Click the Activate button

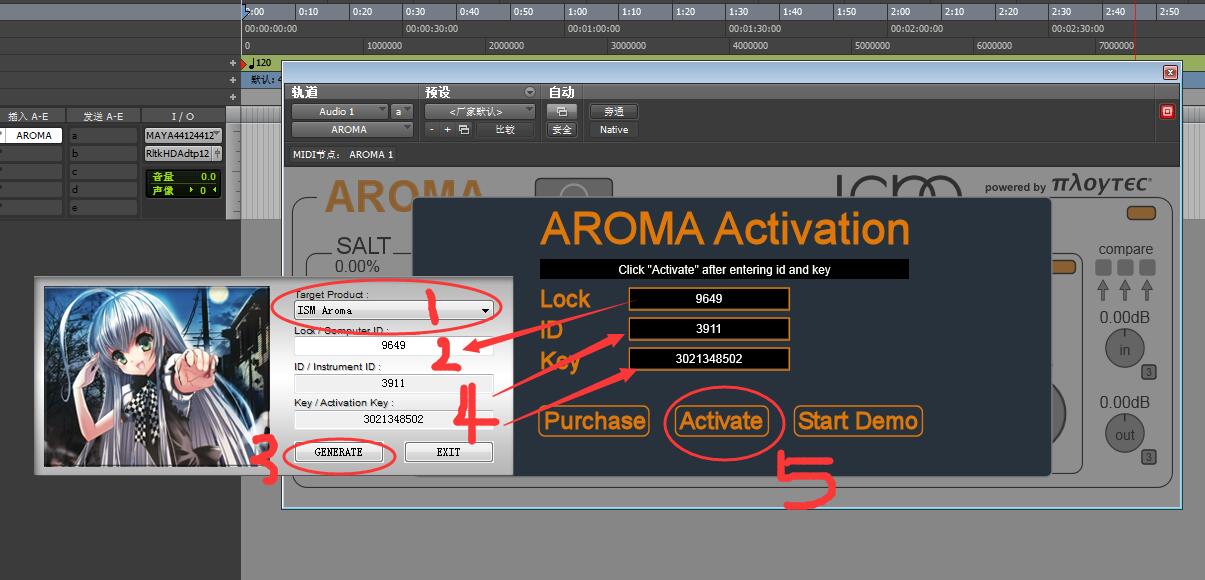tap(721, 421)
